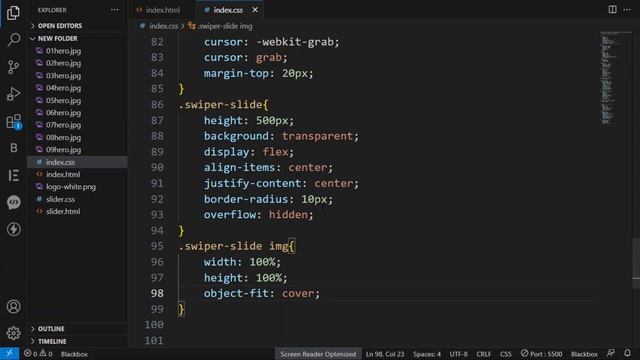
Task: Click the '.swiper-slide img{' selector text
Action: (x=237, y=246)
